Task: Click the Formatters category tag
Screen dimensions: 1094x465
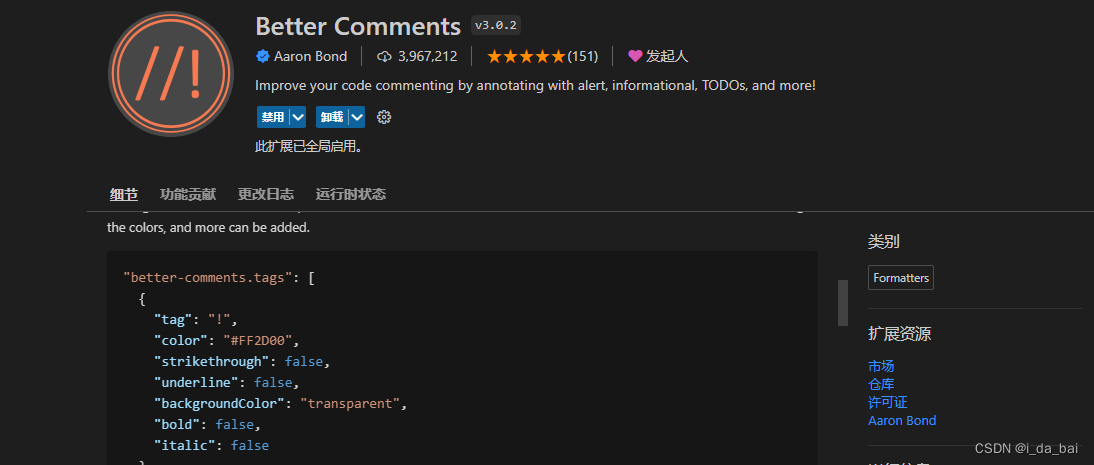Action: pos(901,278)
